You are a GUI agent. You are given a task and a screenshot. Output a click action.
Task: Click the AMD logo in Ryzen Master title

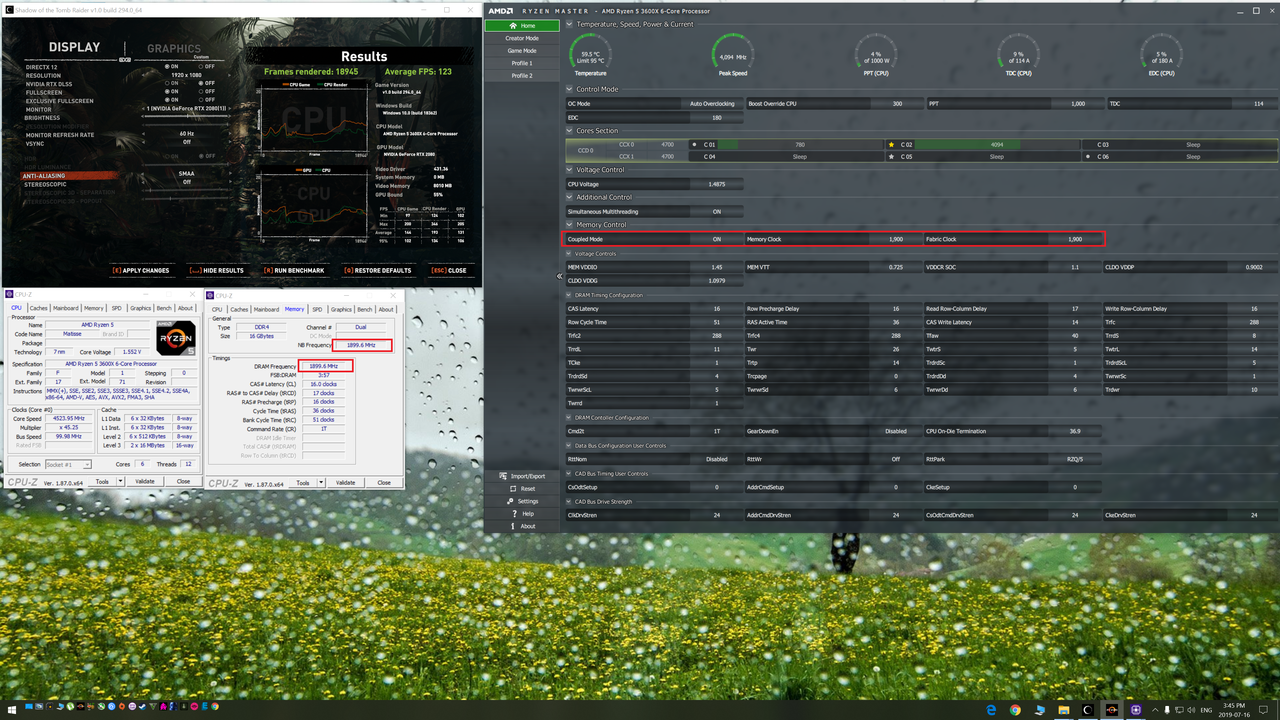(x=500, y=9)
